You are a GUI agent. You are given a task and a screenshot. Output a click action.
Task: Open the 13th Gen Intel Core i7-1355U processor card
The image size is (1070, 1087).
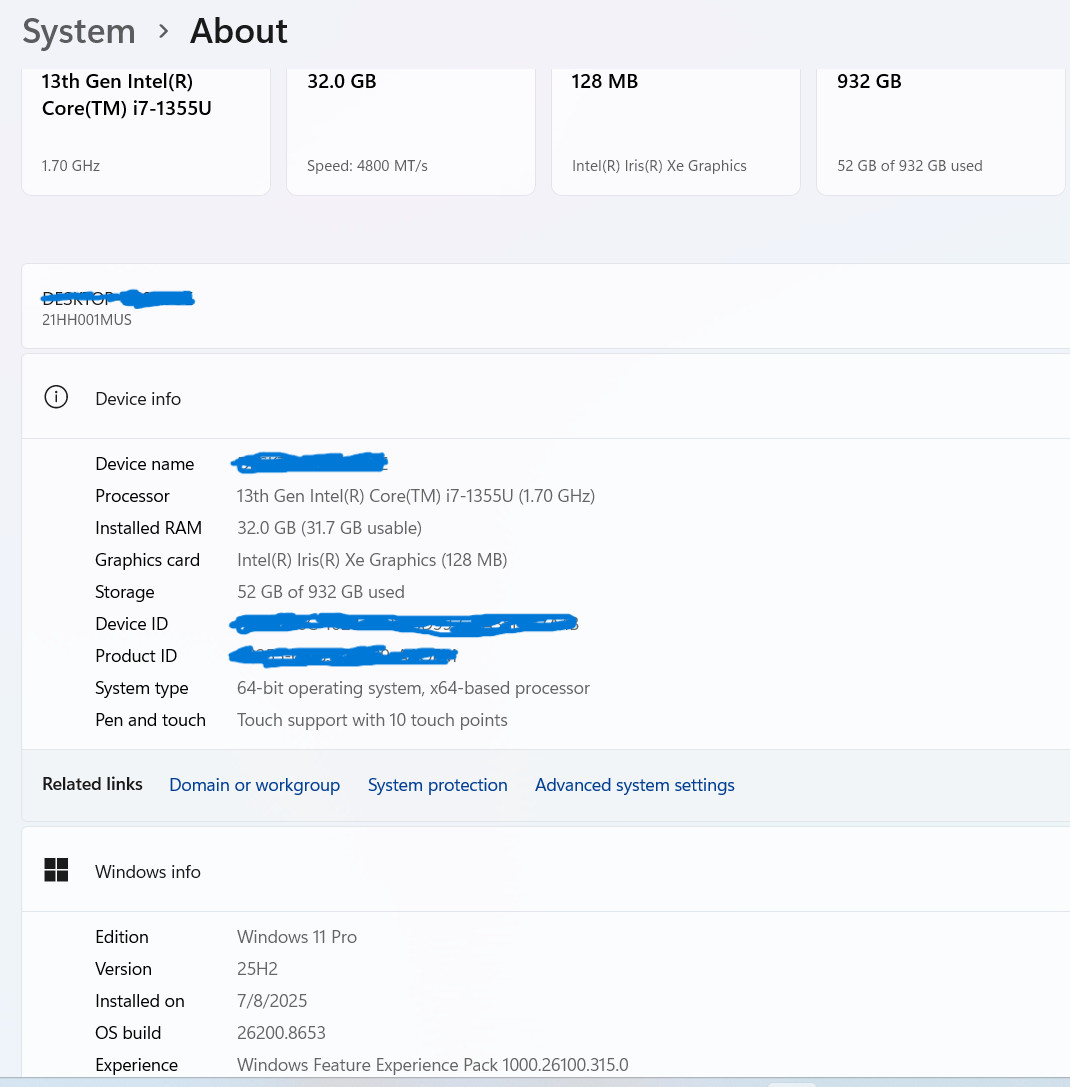tap(146, 131)
